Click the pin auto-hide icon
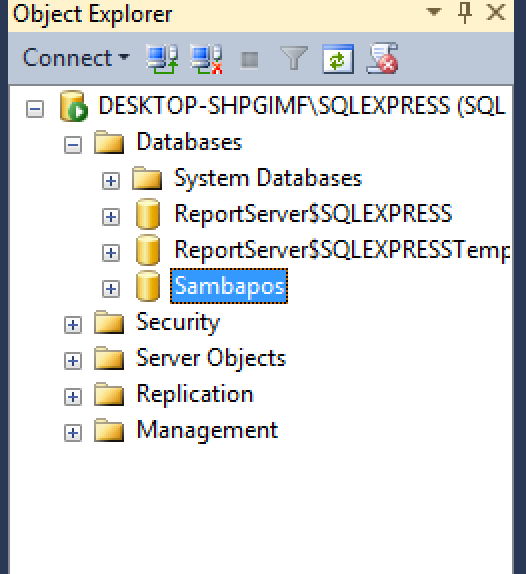526x574 pixels. [465, 13]
